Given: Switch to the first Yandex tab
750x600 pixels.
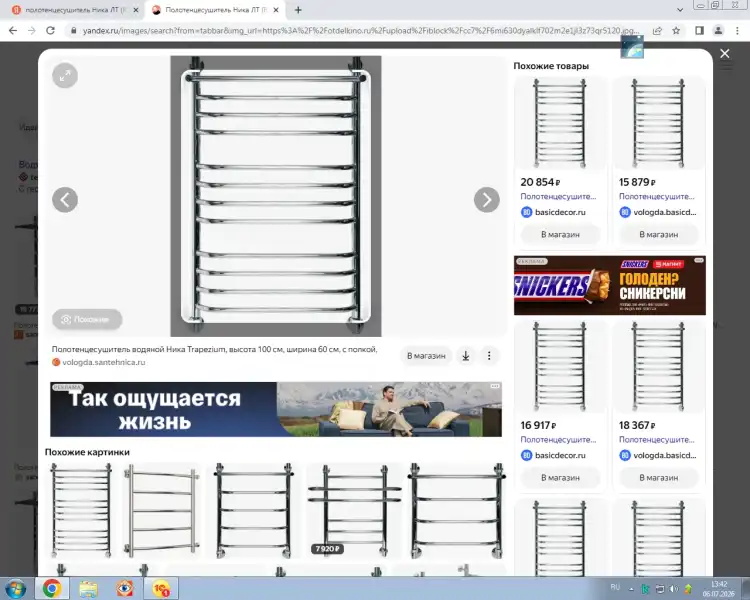Looking at the screenshot, I should click(76, 10).
